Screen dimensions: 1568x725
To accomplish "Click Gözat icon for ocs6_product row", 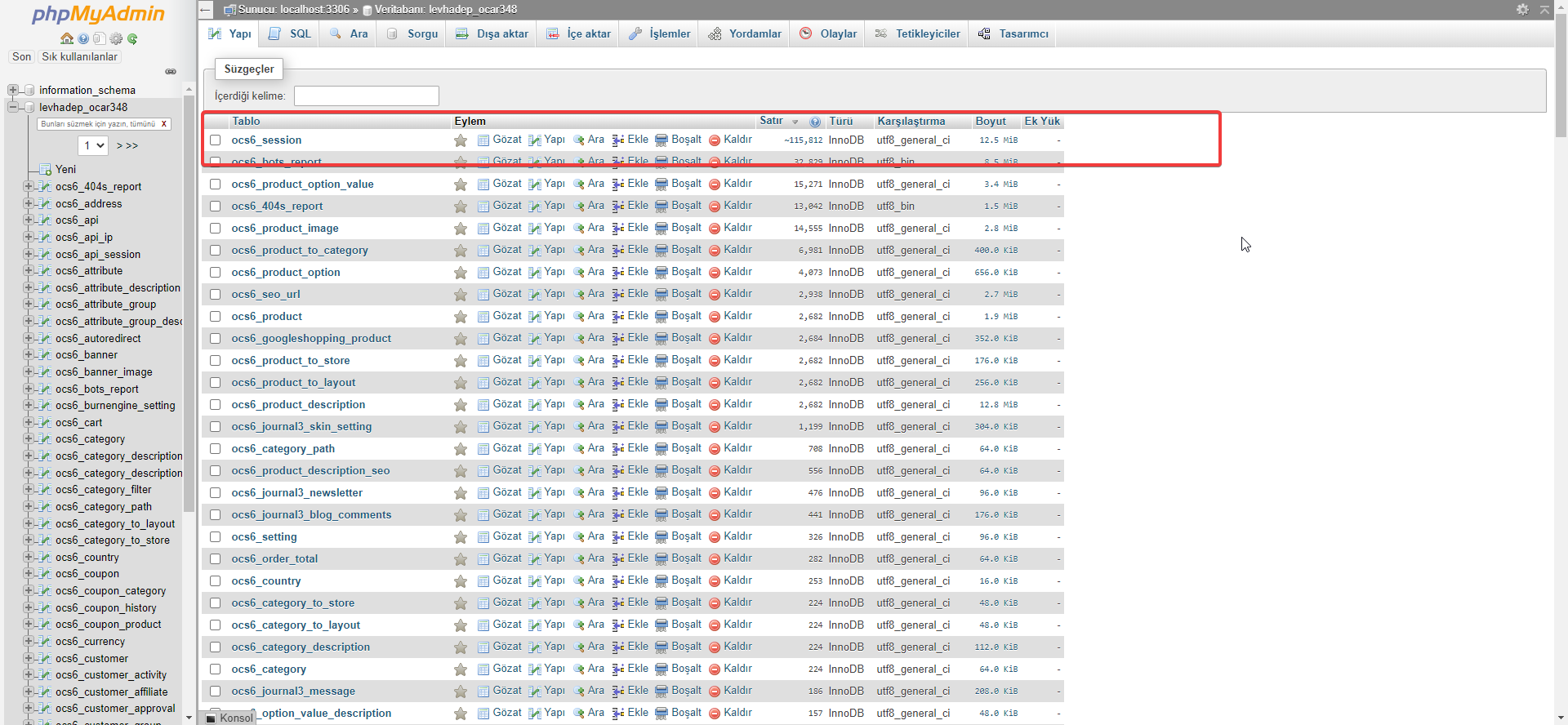I will tap(483, 317).
